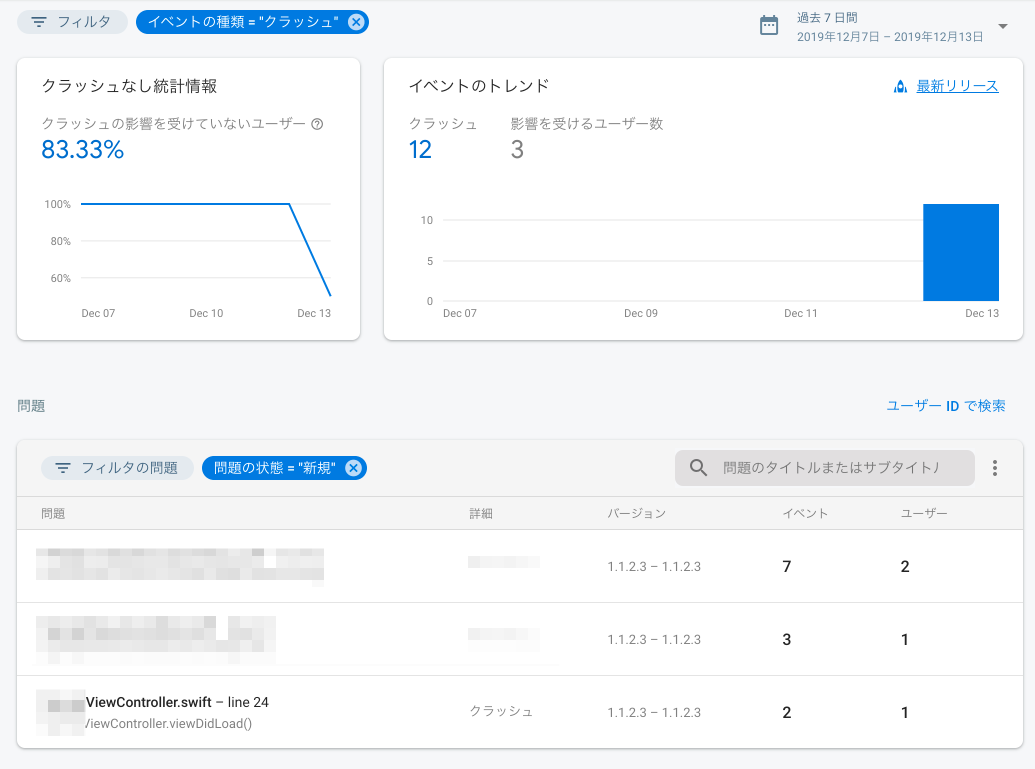1035x769 pixels.
Task: Click the 83.33% crash-free statistic
Action: (x=80, y=148)
